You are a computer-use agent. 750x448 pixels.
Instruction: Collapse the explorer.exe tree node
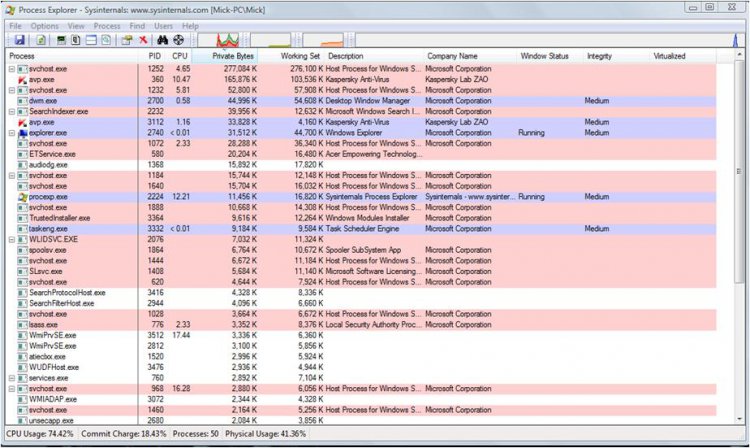pos(12,133)
